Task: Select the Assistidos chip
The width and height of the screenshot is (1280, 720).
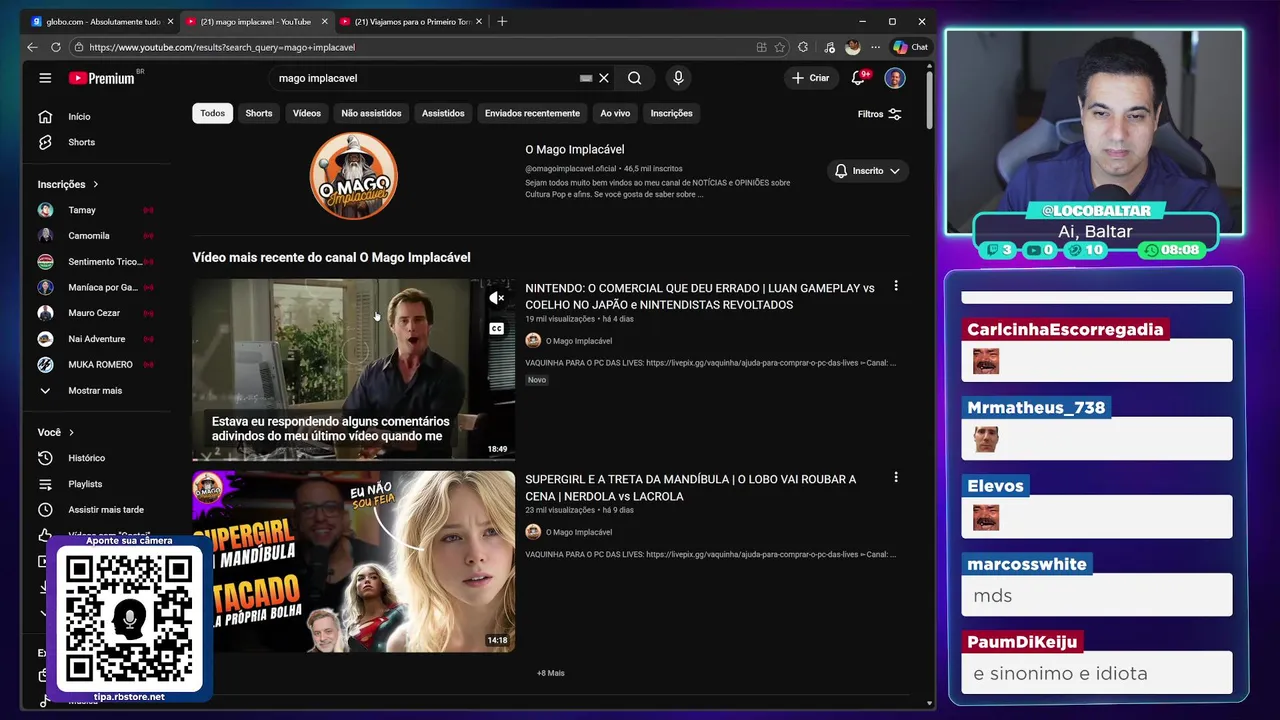Action: pos(443,113)
